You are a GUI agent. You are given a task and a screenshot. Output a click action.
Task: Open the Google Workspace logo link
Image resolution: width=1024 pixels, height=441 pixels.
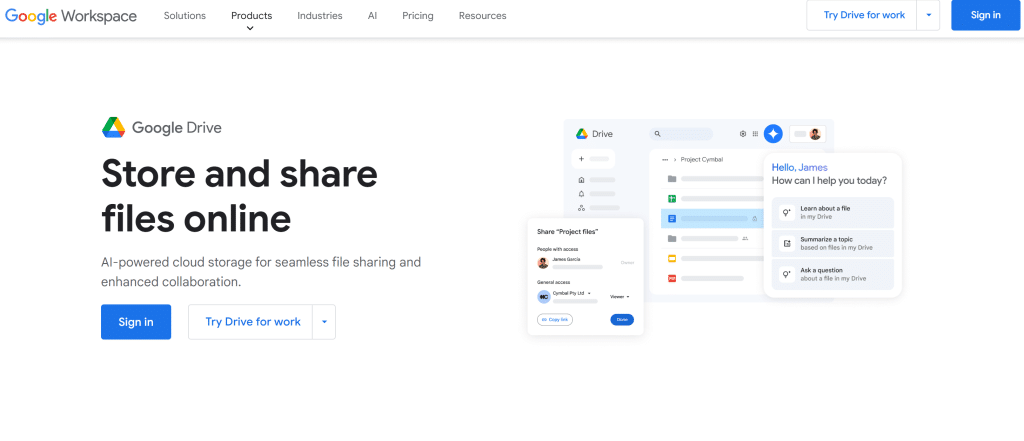[71, 16]
